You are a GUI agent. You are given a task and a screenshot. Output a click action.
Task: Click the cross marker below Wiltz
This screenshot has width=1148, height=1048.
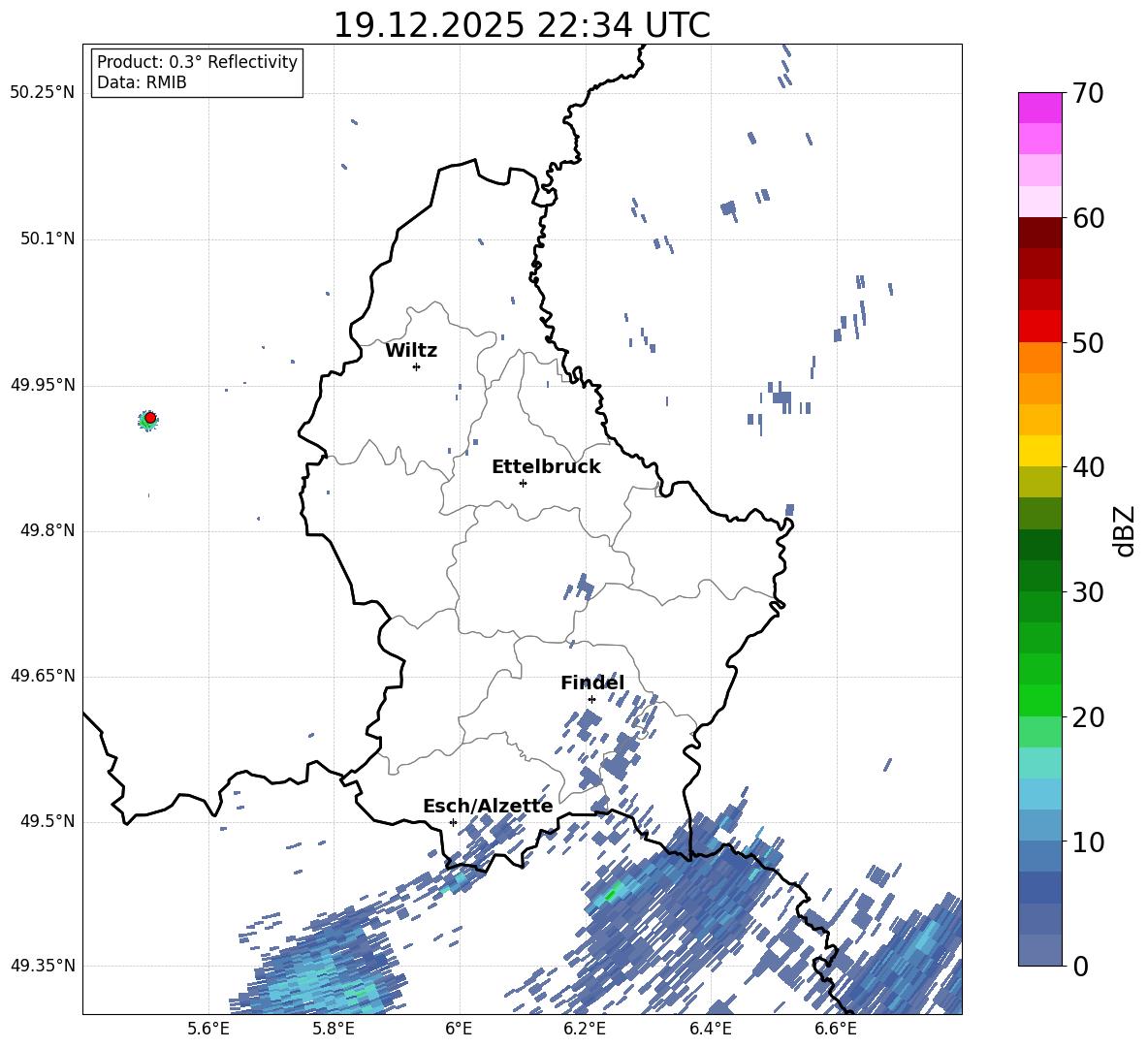tap(417, 366)
